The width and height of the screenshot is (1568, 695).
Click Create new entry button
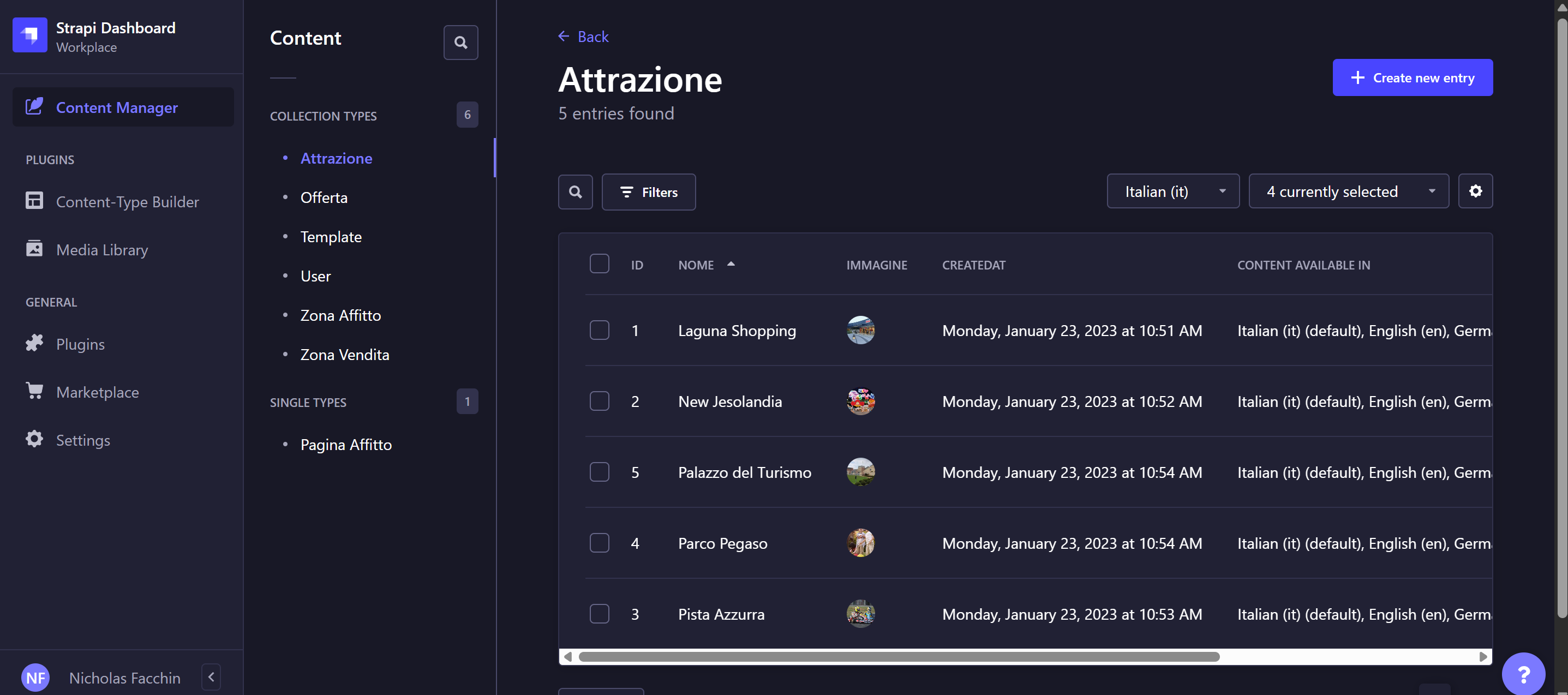click(1412, 77)
